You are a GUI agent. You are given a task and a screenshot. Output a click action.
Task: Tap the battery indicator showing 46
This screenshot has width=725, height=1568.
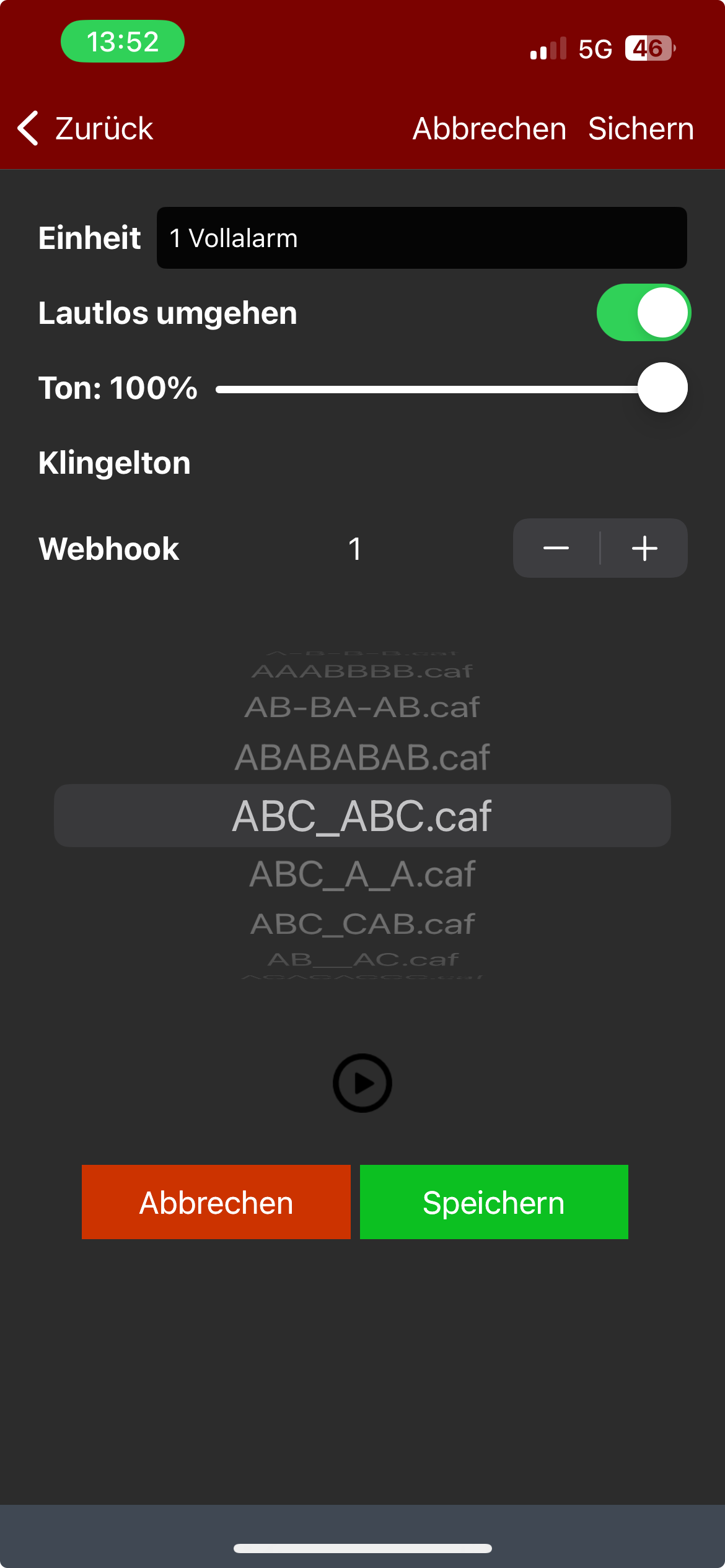click(649, 48)
